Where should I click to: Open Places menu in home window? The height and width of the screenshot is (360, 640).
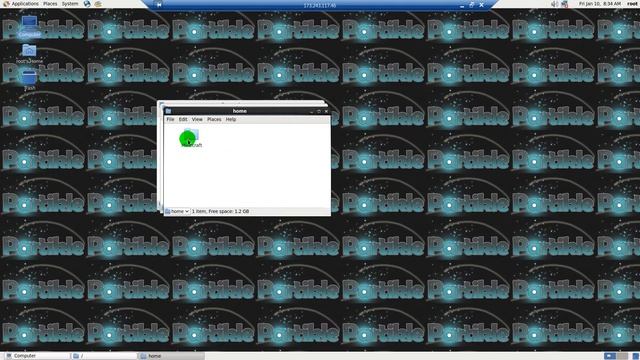tap(214, 120)
